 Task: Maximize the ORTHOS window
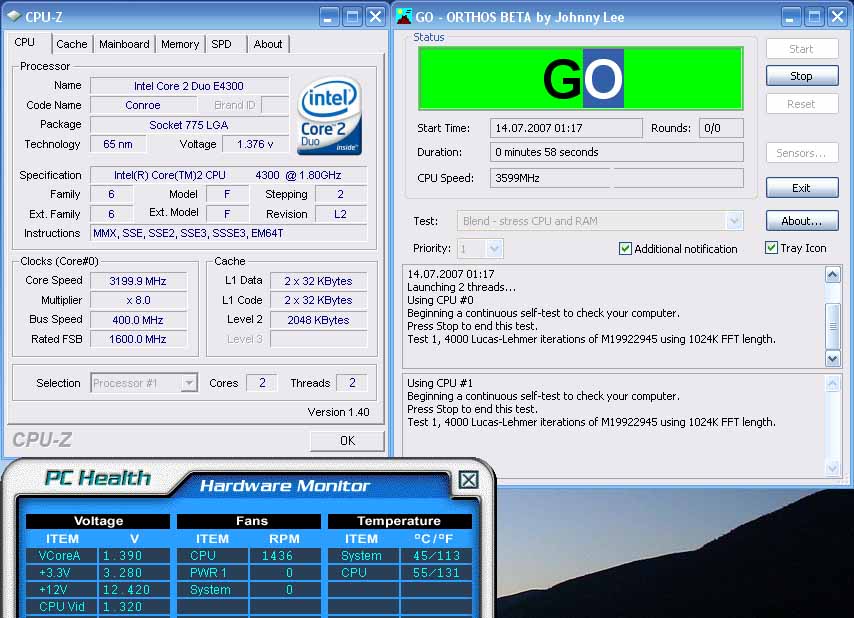coord(814,17)
